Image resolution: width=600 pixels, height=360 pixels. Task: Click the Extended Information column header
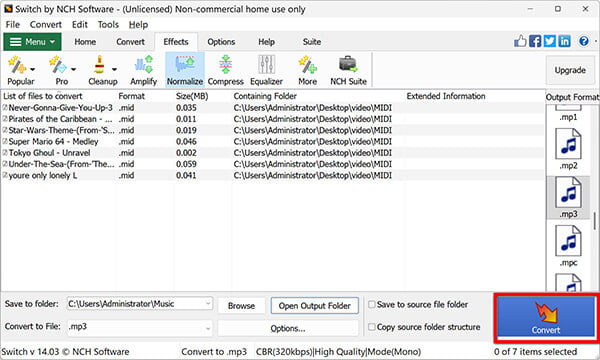tap(446, 96)
